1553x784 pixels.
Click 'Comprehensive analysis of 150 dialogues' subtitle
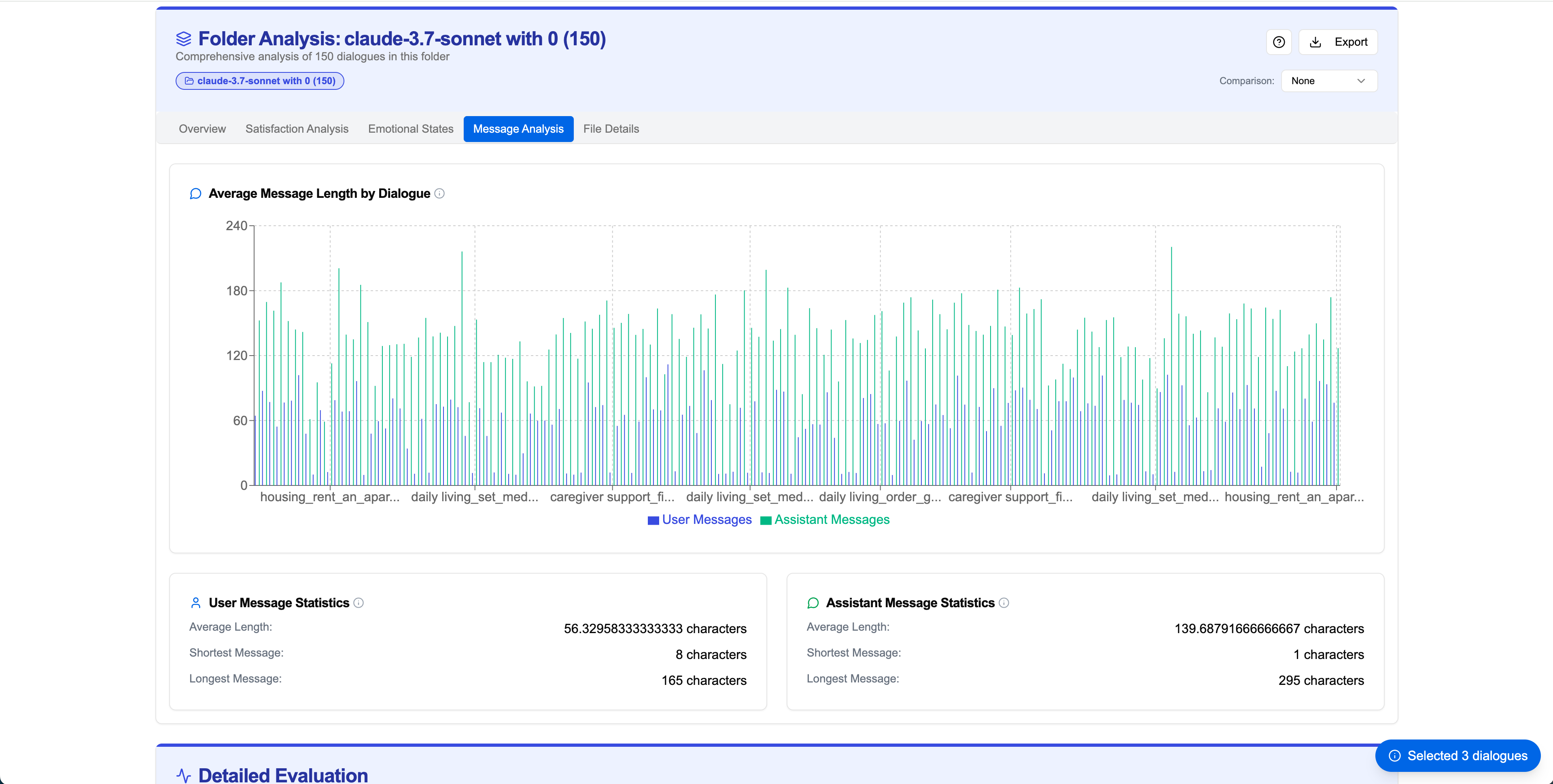(x=312, y=57)
